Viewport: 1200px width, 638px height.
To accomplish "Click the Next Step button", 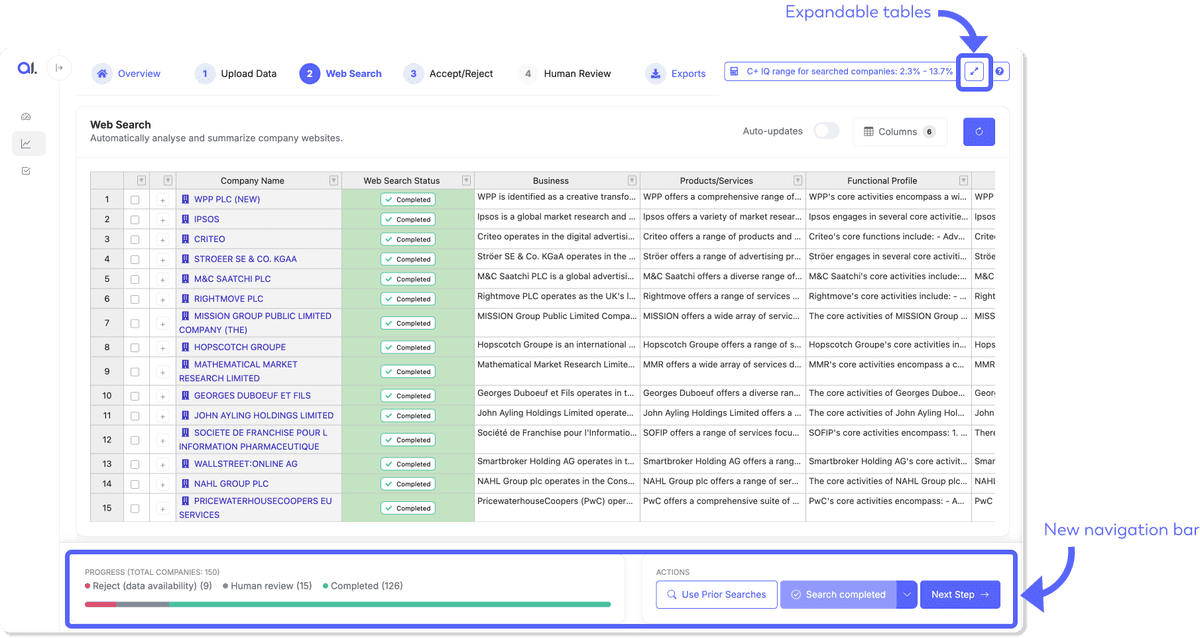I will [x=960, y=594].
